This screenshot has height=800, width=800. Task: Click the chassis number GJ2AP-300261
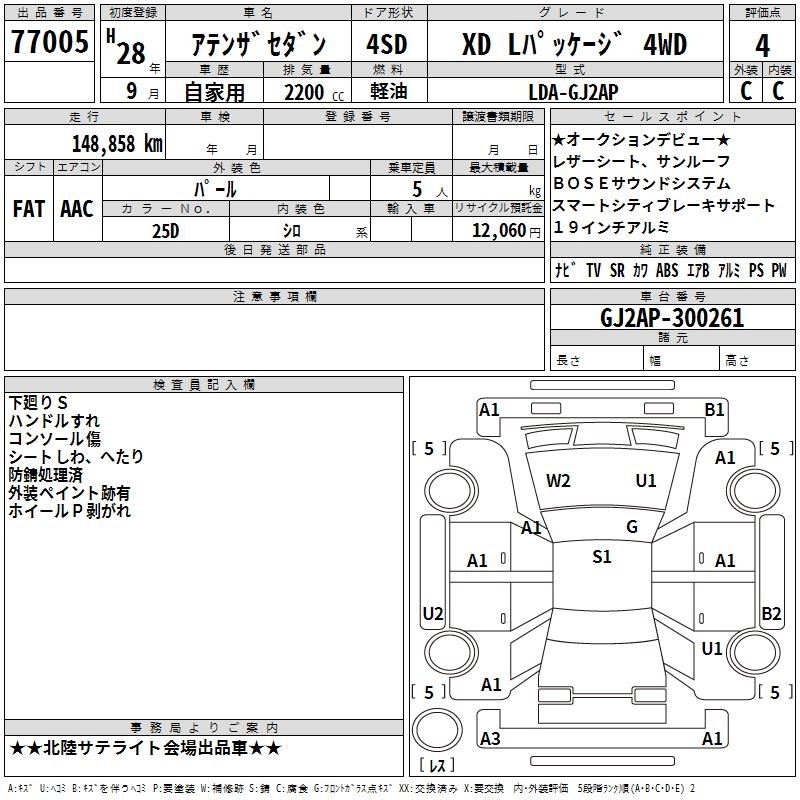pyautogui.click(x=673, y=318)
